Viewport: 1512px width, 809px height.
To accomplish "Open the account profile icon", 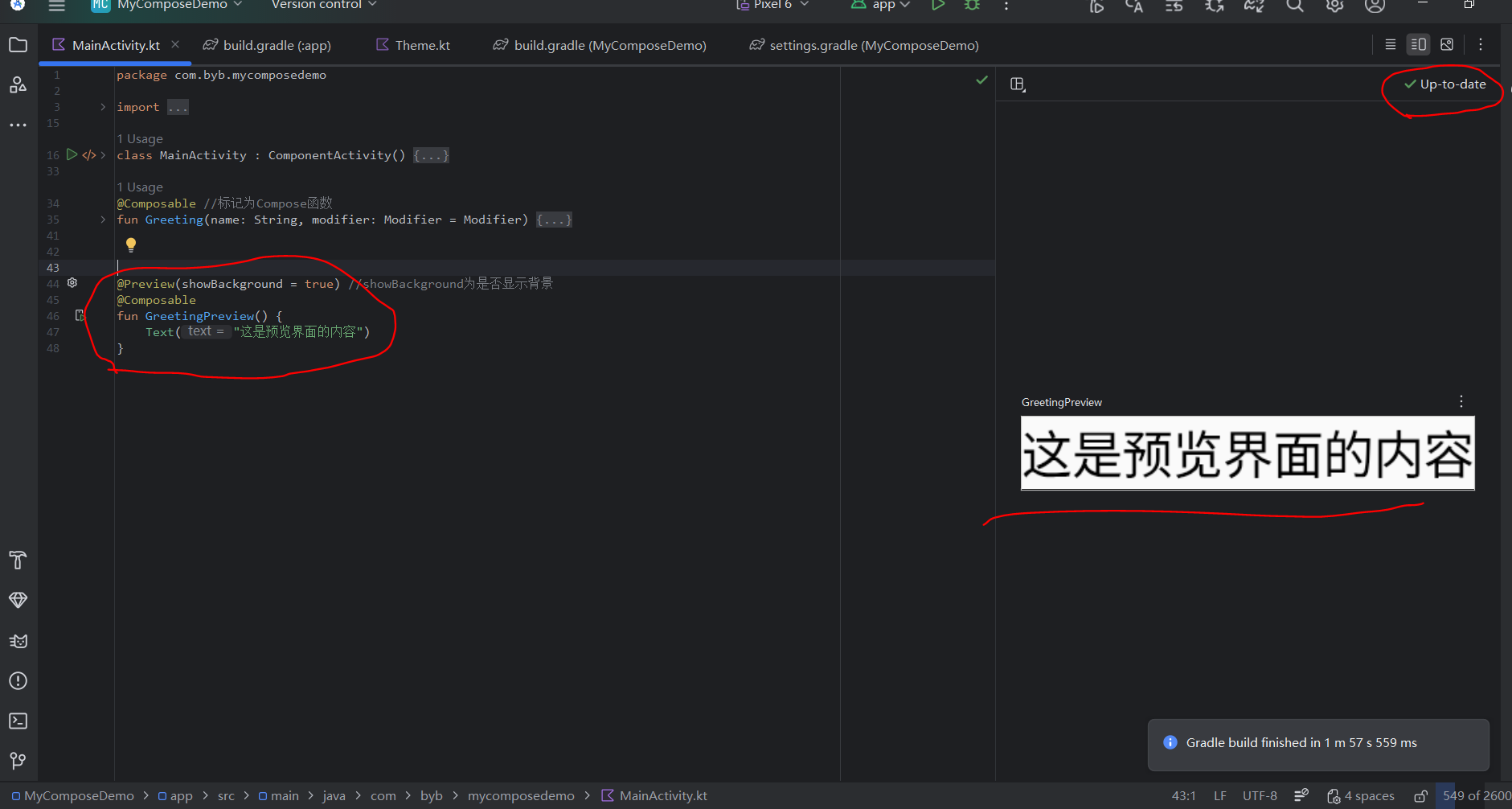I will click(1375, 6).
